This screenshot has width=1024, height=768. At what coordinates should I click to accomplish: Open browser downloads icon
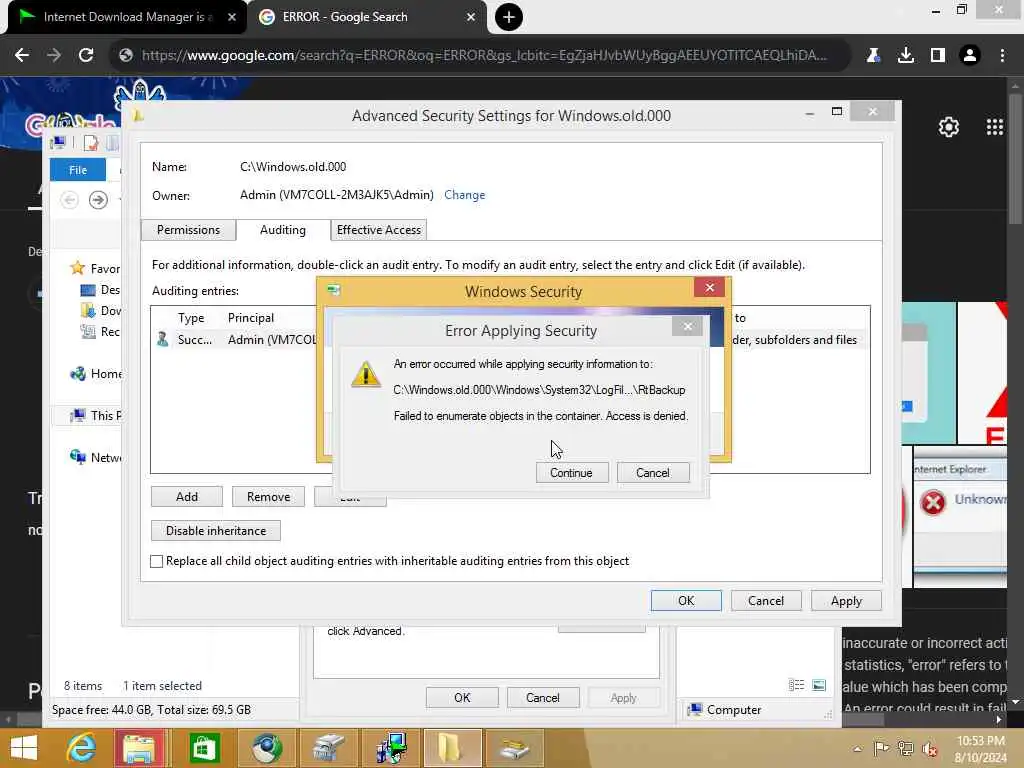[906, 56]
